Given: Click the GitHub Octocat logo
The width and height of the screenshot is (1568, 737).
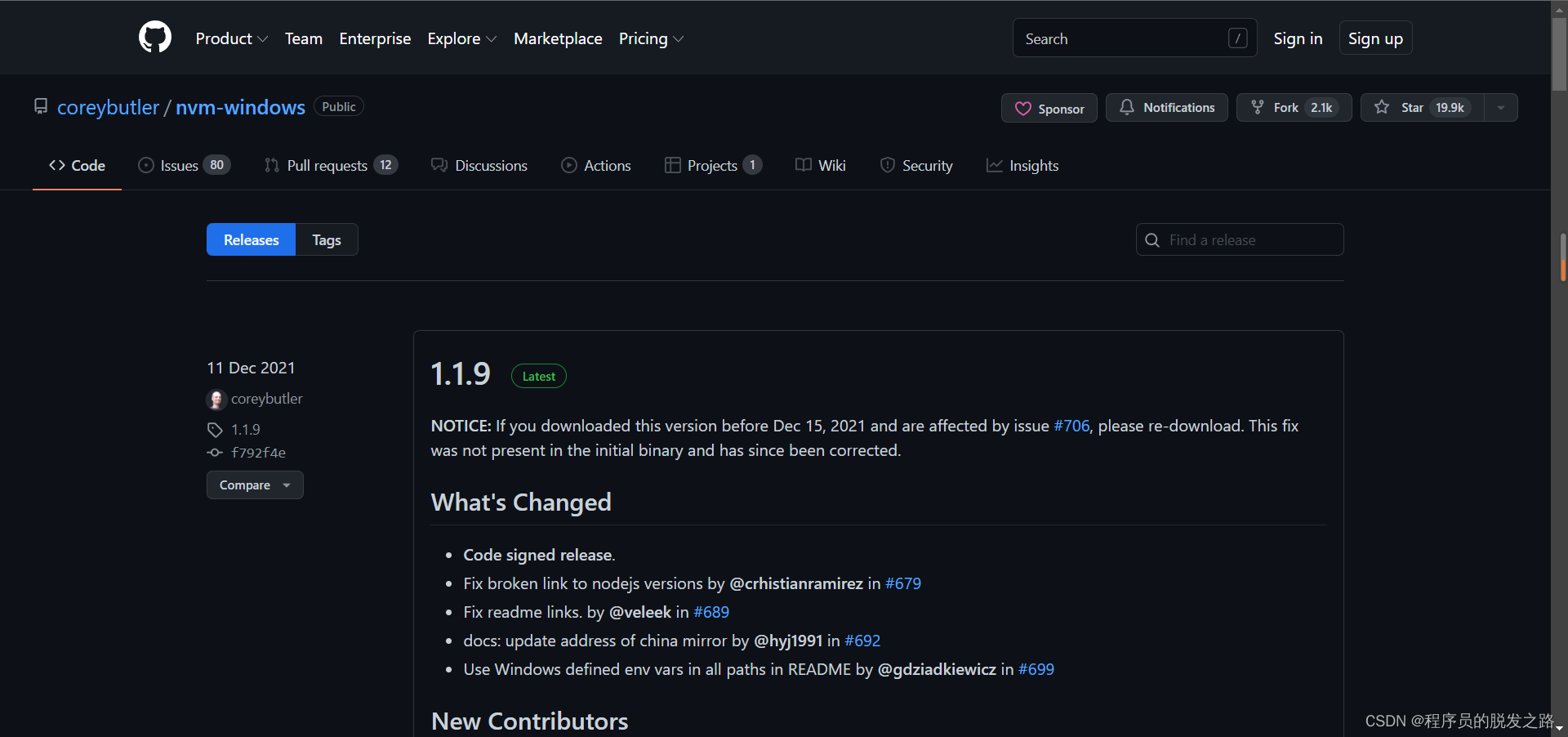Looking at the screenshot, I should click(155, 38).
